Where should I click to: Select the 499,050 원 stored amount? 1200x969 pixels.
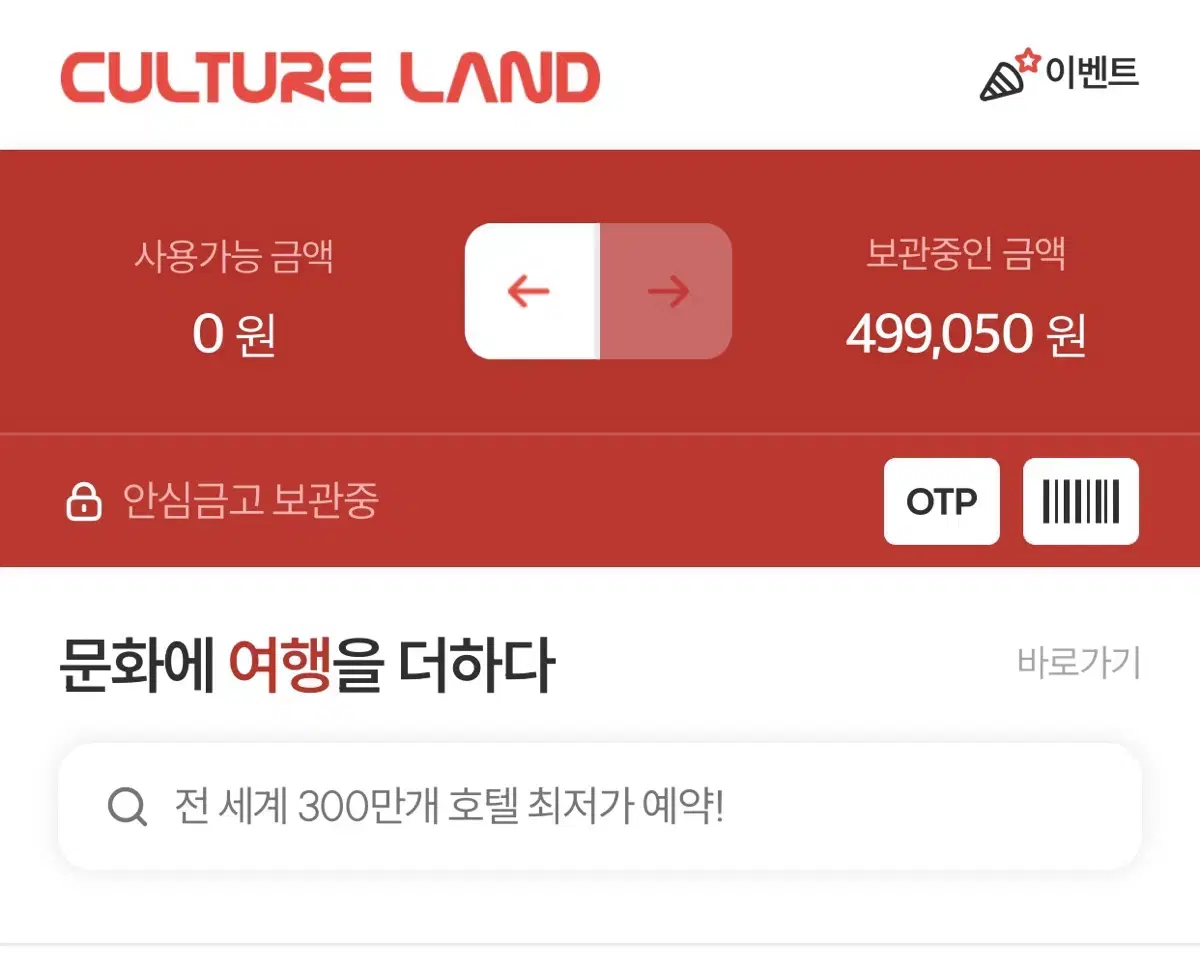[x=965, y=335]
